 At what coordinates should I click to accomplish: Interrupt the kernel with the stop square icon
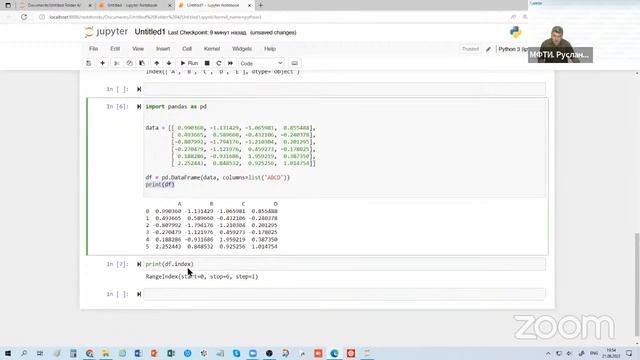pos(207,63)
